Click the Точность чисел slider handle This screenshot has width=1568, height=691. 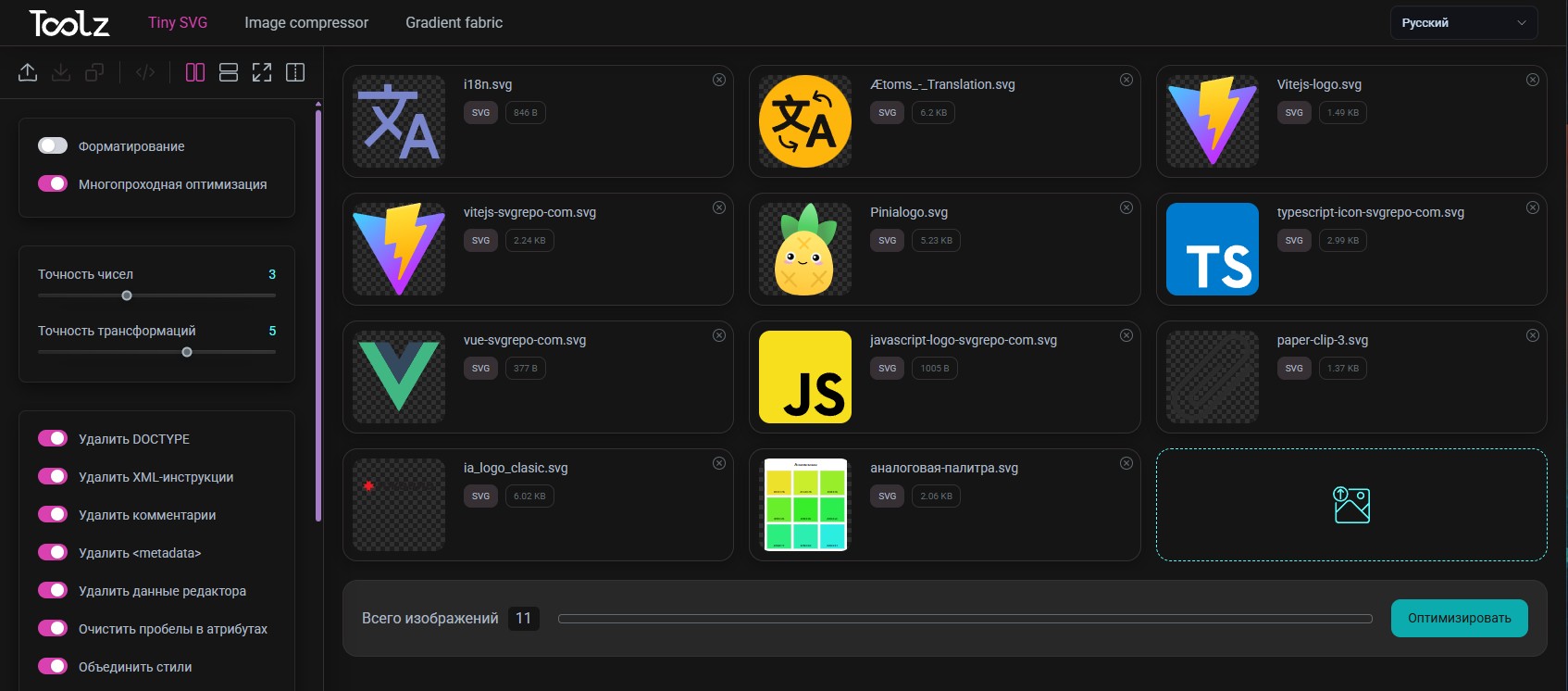coord(127,295)
